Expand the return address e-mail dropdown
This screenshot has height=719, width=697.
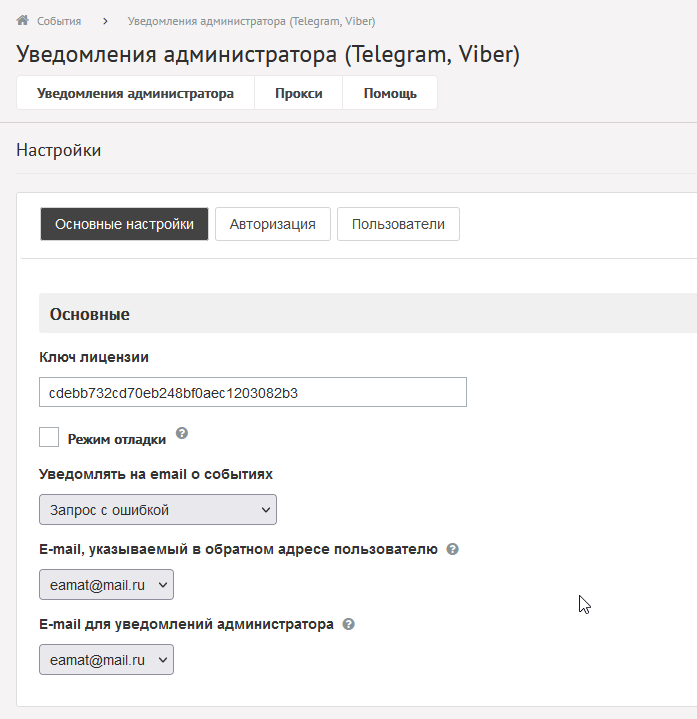106,585
